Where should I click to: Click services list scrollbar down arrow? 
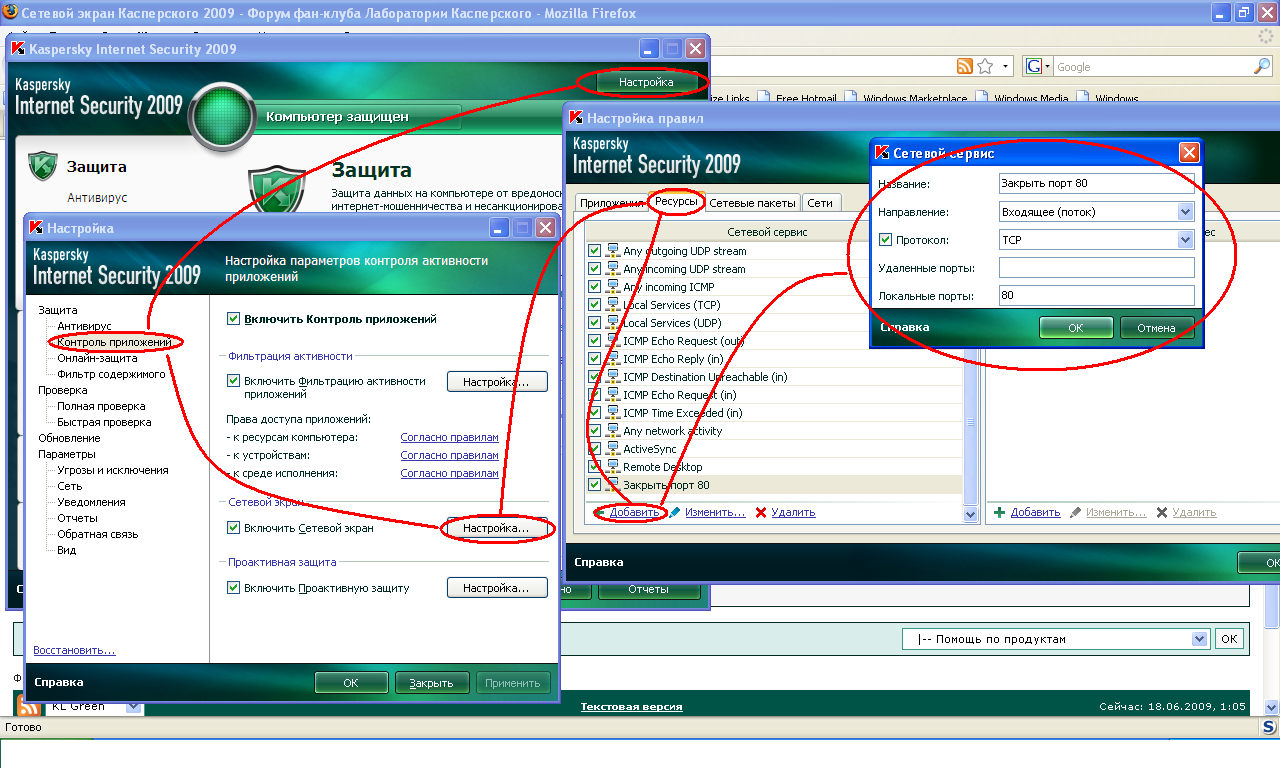click(x=970, y=513)
